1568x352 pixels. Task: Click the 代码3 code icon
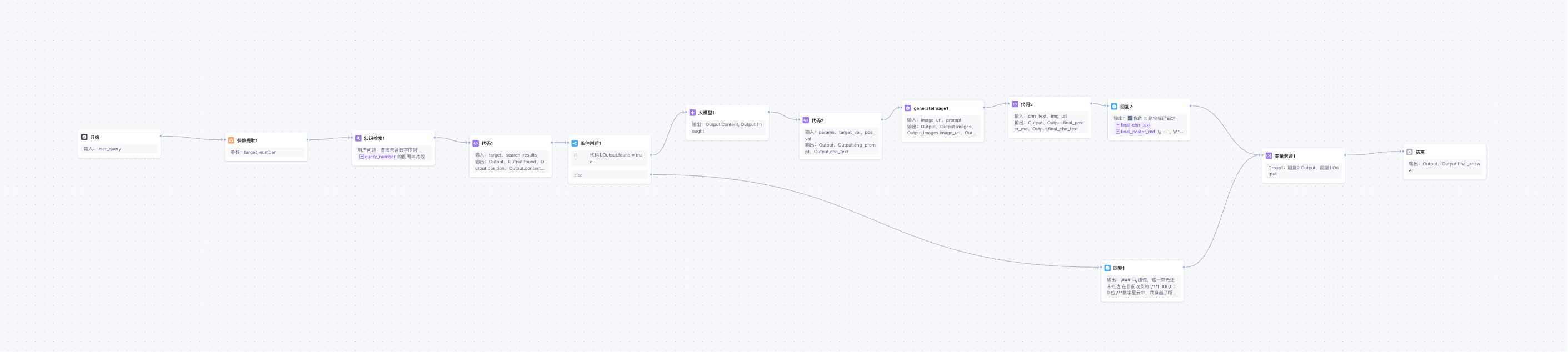1015,104
